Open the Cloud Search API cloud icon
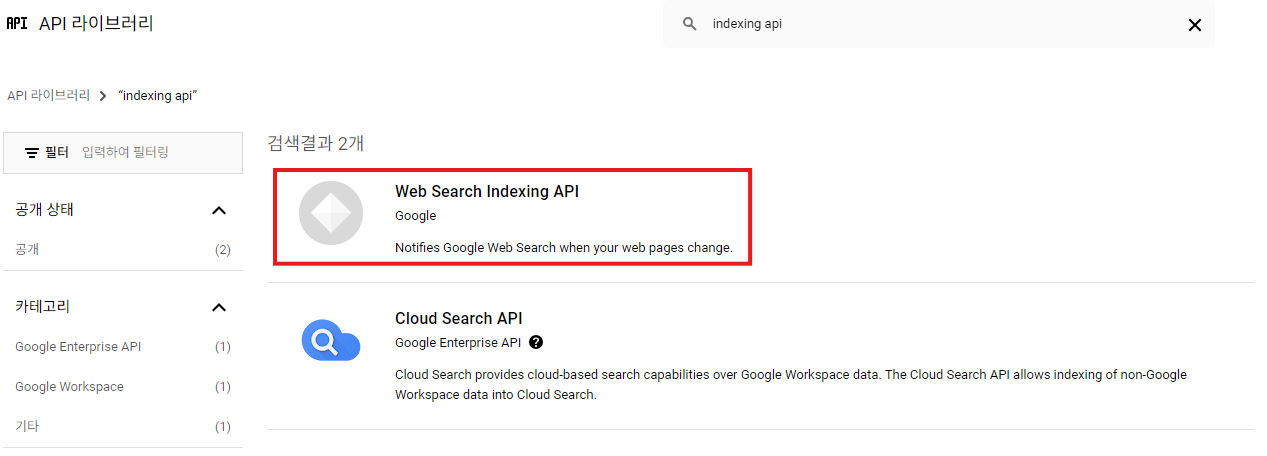This screenshot has width=1267, height=456. (331, 341)
